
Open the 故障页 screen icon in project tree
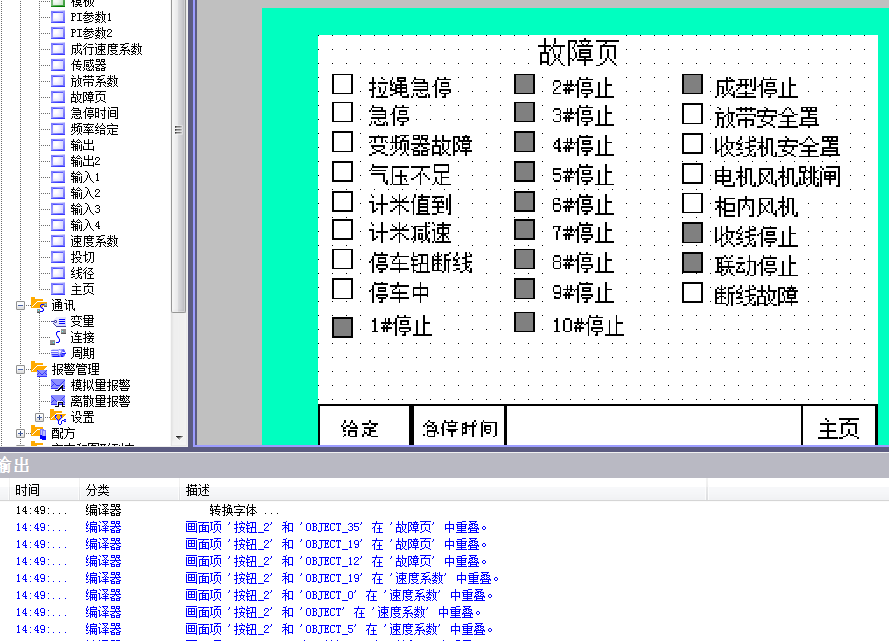[58, 97]
